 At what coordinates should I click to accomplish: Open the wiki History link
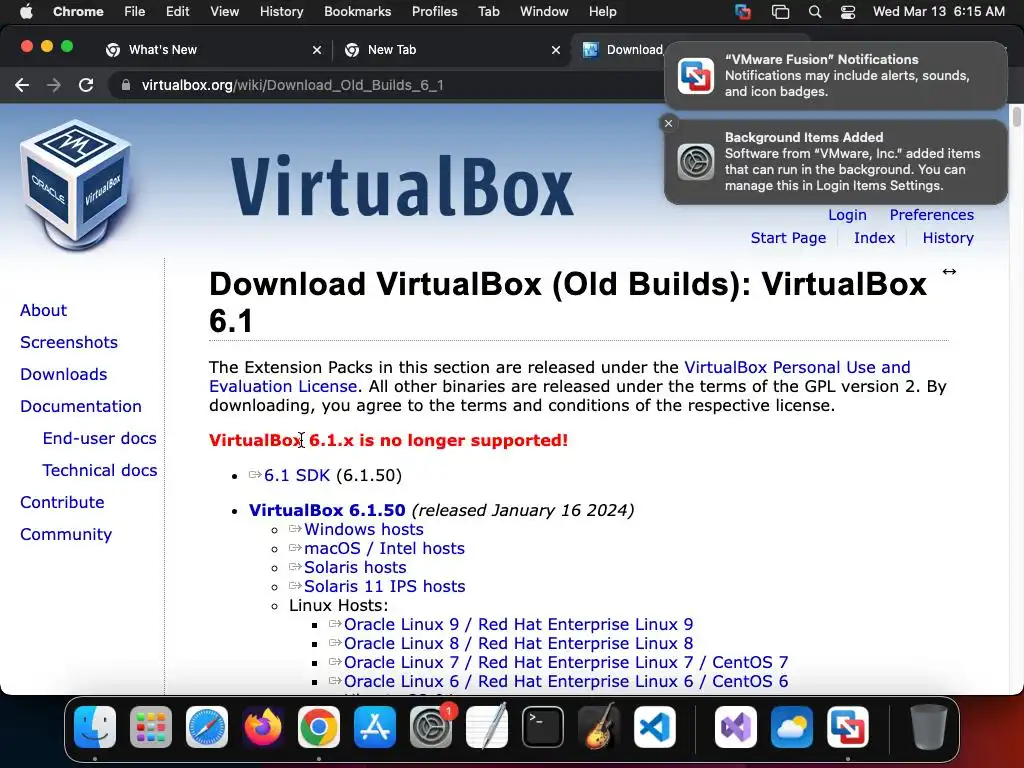point(948,238)
